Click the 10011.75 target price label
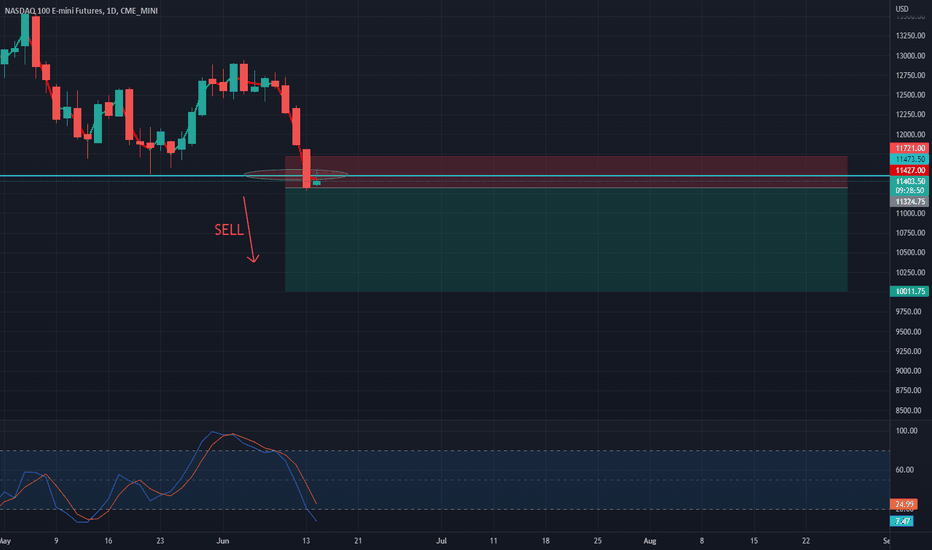The width and height of the screenshot is (932, 550). (909, 291)
